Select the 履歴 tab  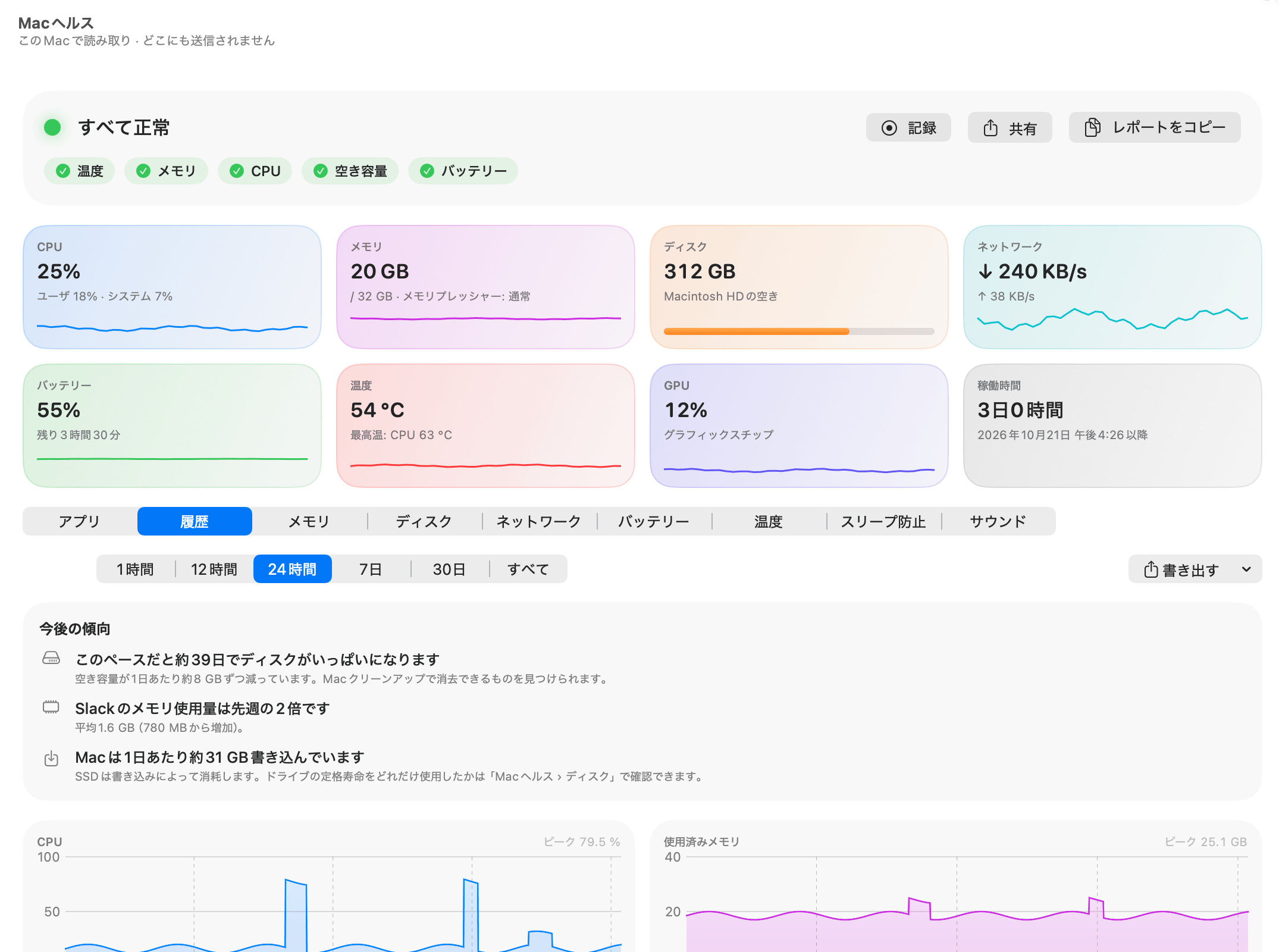coord(195,521)
